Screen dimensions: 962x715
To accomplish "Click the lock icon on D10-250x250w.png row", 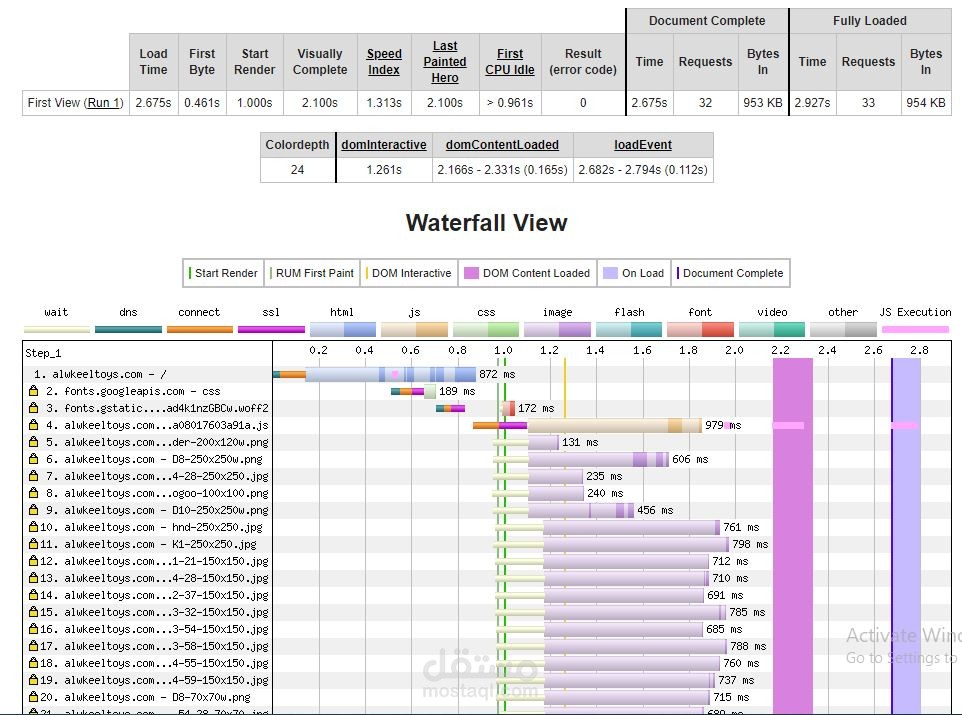I will (x=33, y=510).
